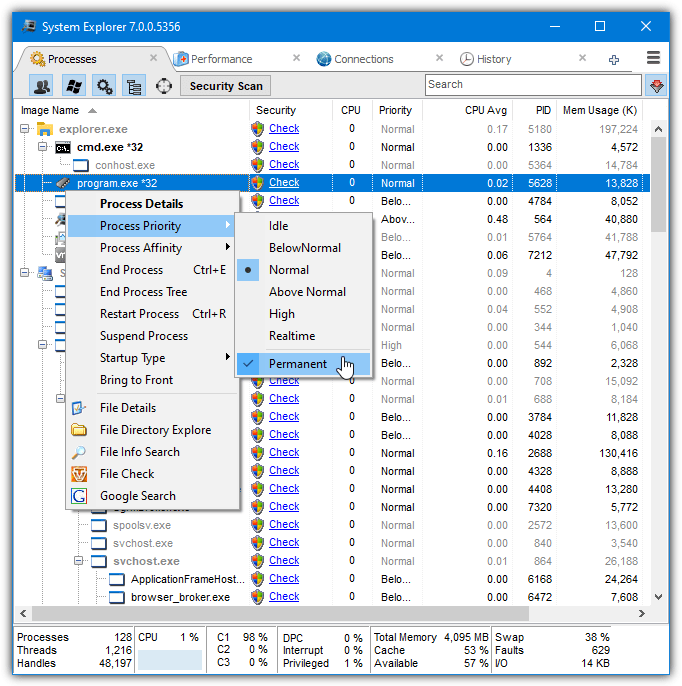The height and width of the screenshot is (686, 682).
Task: Toggle the Permanent priority option
Action: click(304, 364)
